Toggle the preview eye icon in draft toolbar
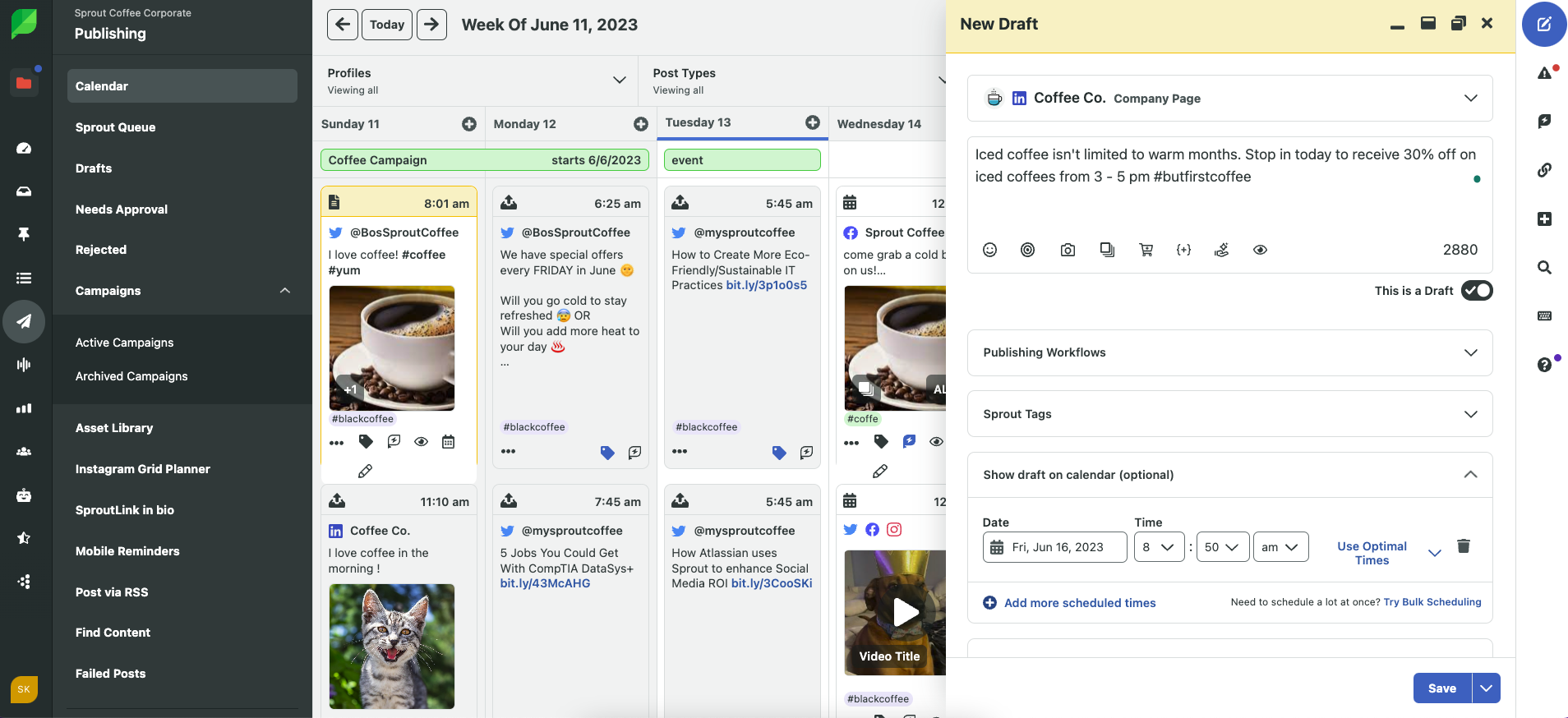 tap(1260, 250)
